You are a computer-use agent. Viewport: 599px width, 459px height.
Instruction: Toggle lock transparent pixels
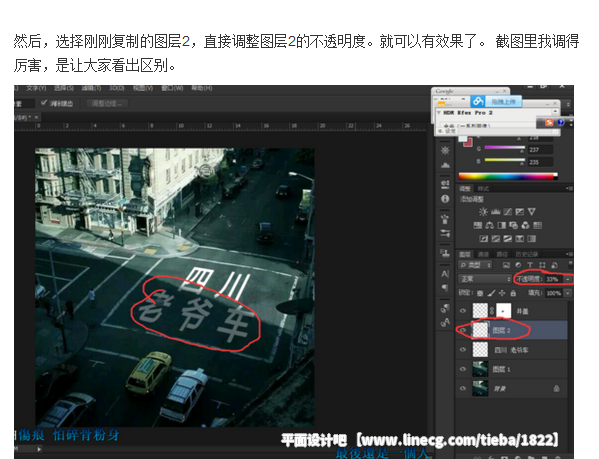[480, 293]
